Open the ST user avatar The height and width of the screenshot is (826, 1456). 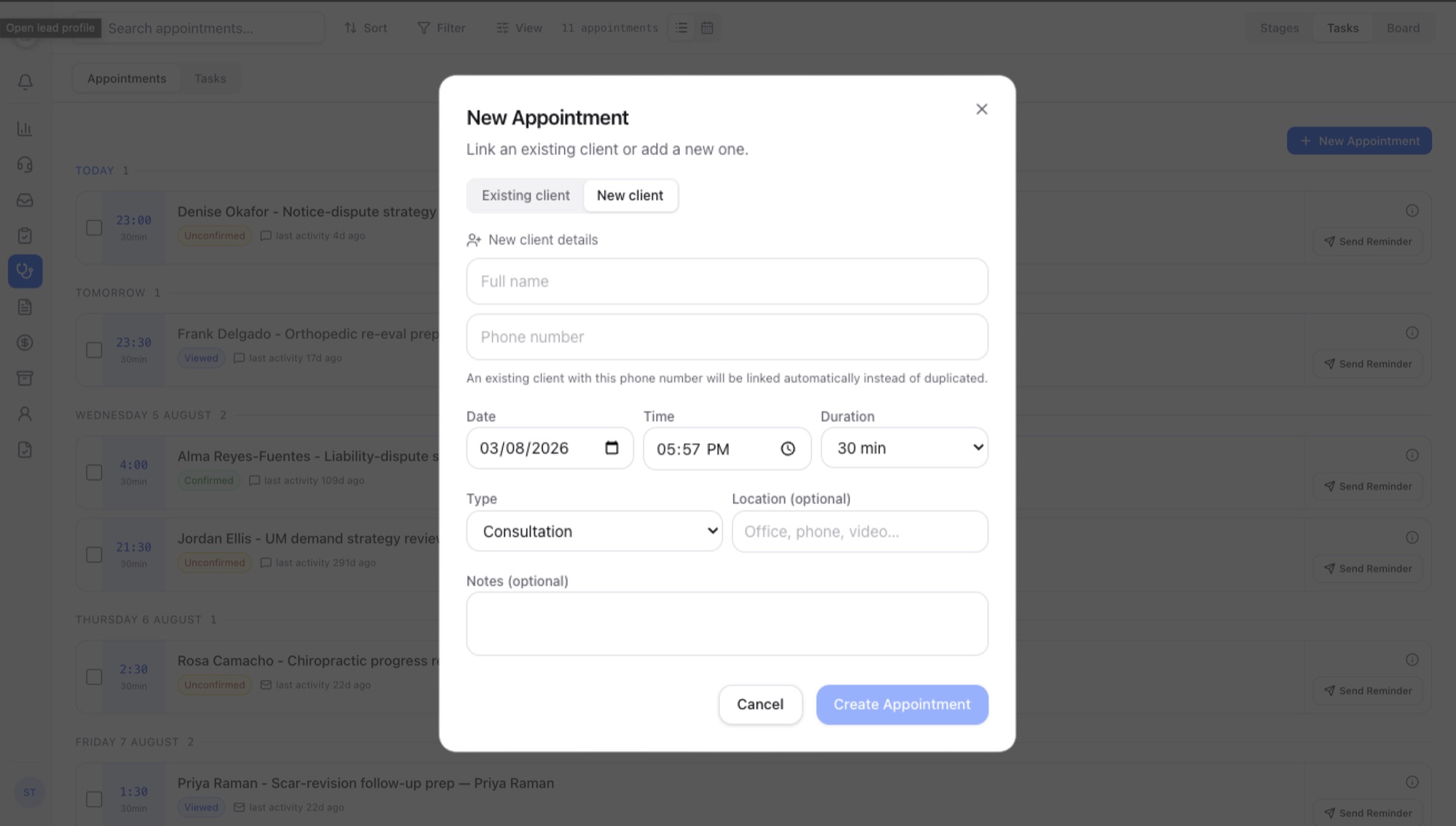pyautogui.click(x=29, y=792)
